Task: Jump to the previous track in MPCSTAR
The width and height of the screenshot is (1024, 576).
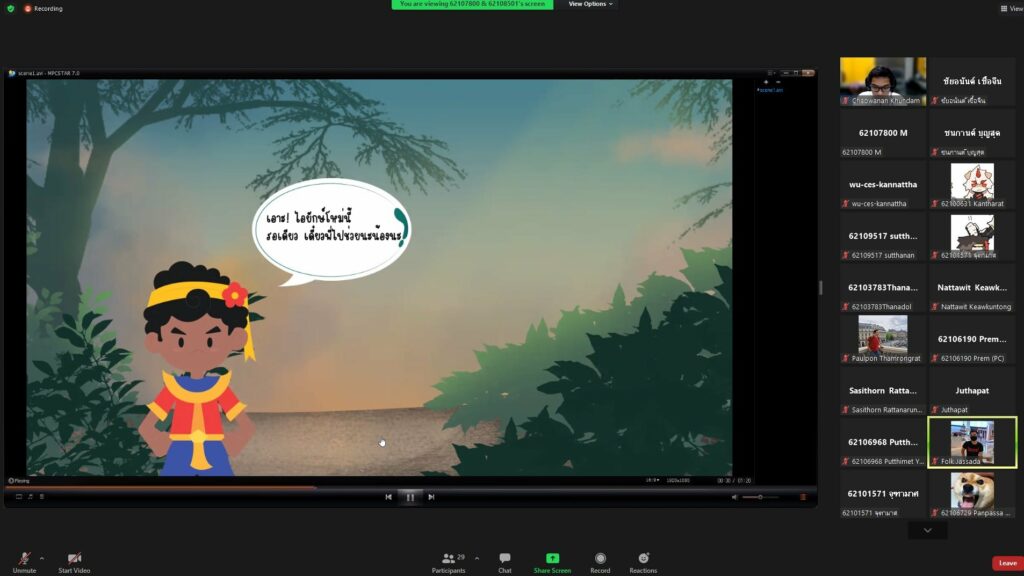Action: click(x=389, y=497)
